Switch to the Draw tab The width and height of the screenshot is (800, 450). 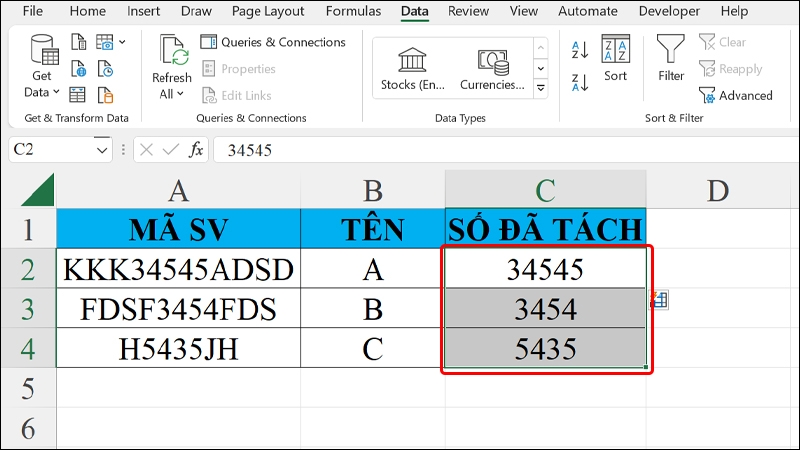pos(196,11)
